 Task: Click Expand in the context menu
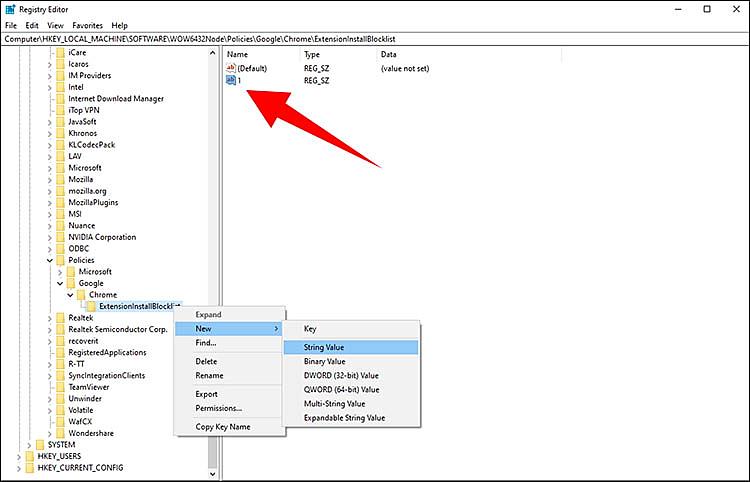229,315
